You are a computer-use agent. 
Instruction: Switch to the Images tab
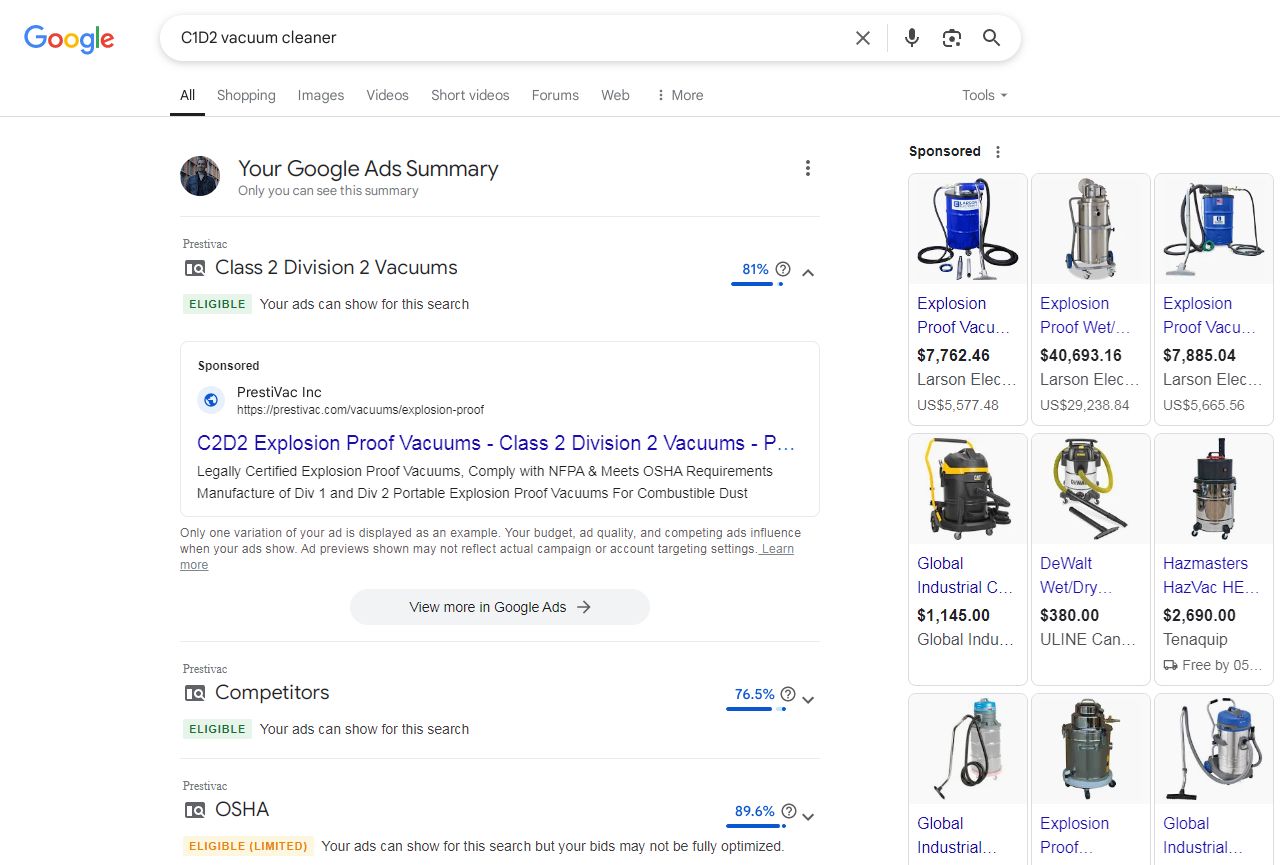(x=320, y=95)
